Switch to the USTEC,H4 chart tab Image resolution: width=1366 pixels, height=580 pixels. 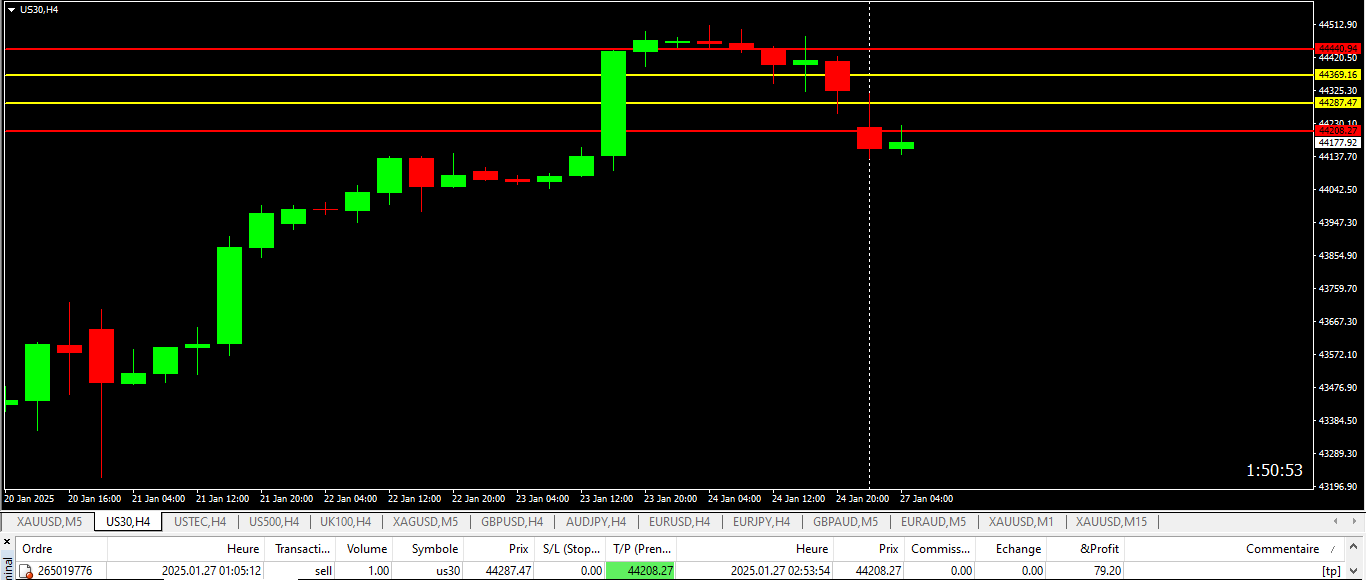pyautogui.click(x=200, y=522)
